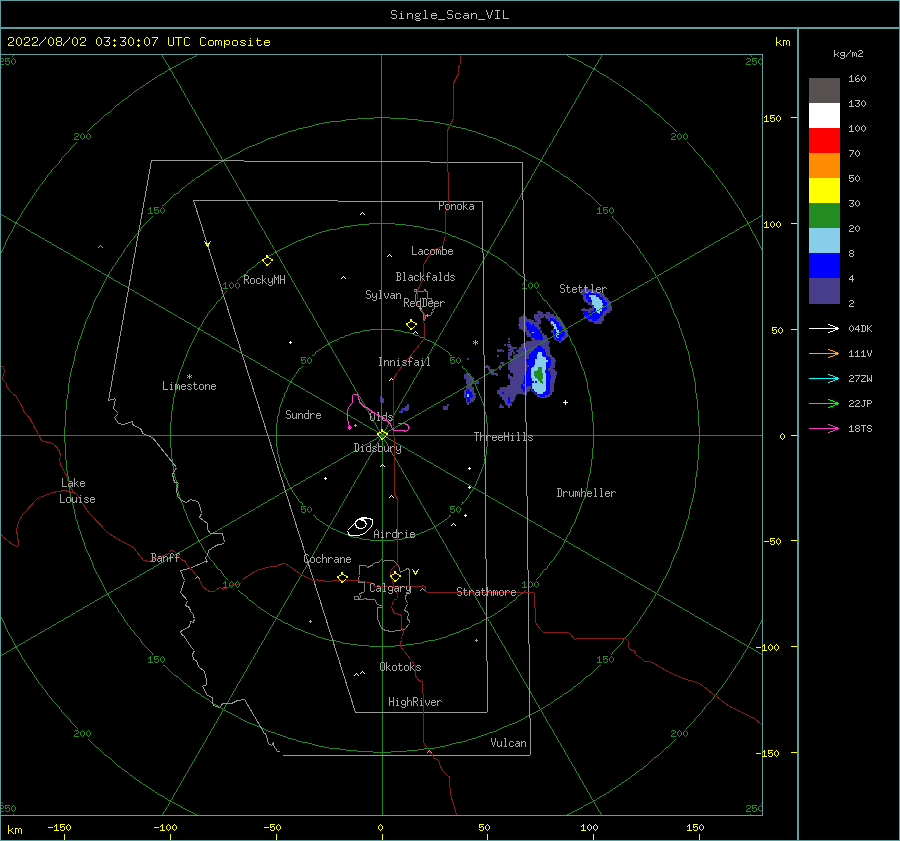Click the white storm cell ellipse near Airdrie

(360, 526)
